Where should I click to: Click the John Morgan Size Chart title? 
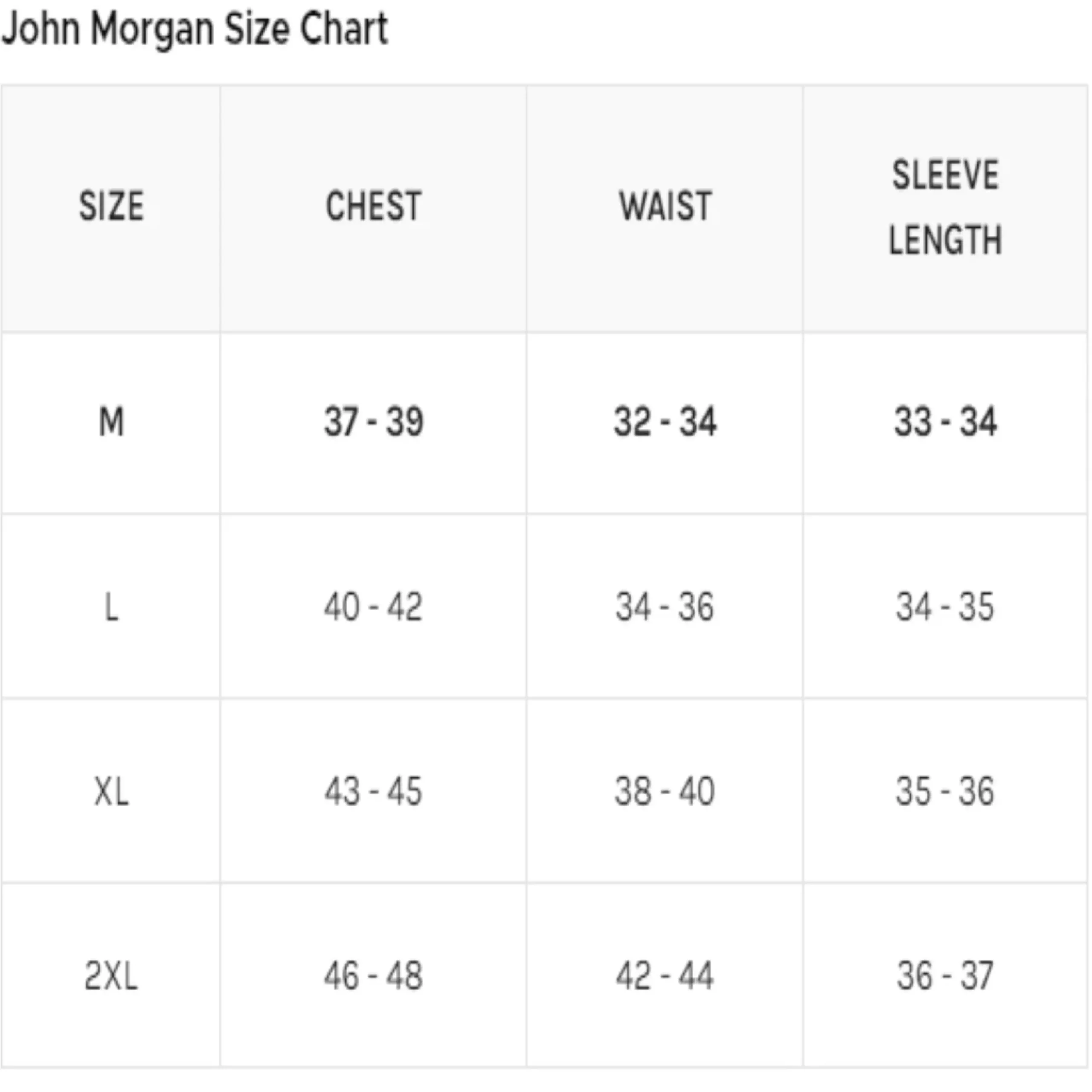coord(195,29)
